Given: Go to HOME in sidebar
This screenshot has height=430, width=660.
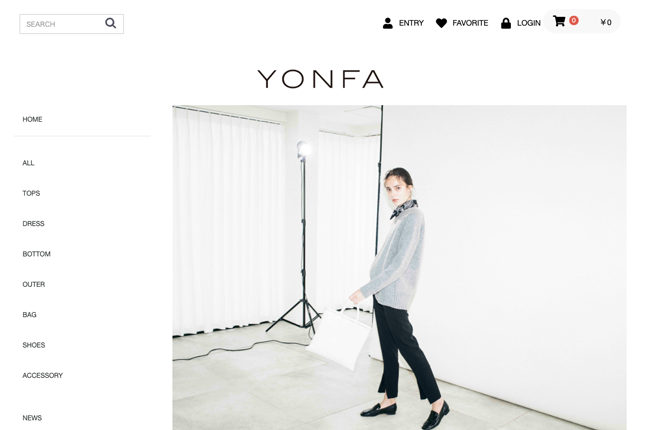Looking at the screenshot, I should [32, 119].
